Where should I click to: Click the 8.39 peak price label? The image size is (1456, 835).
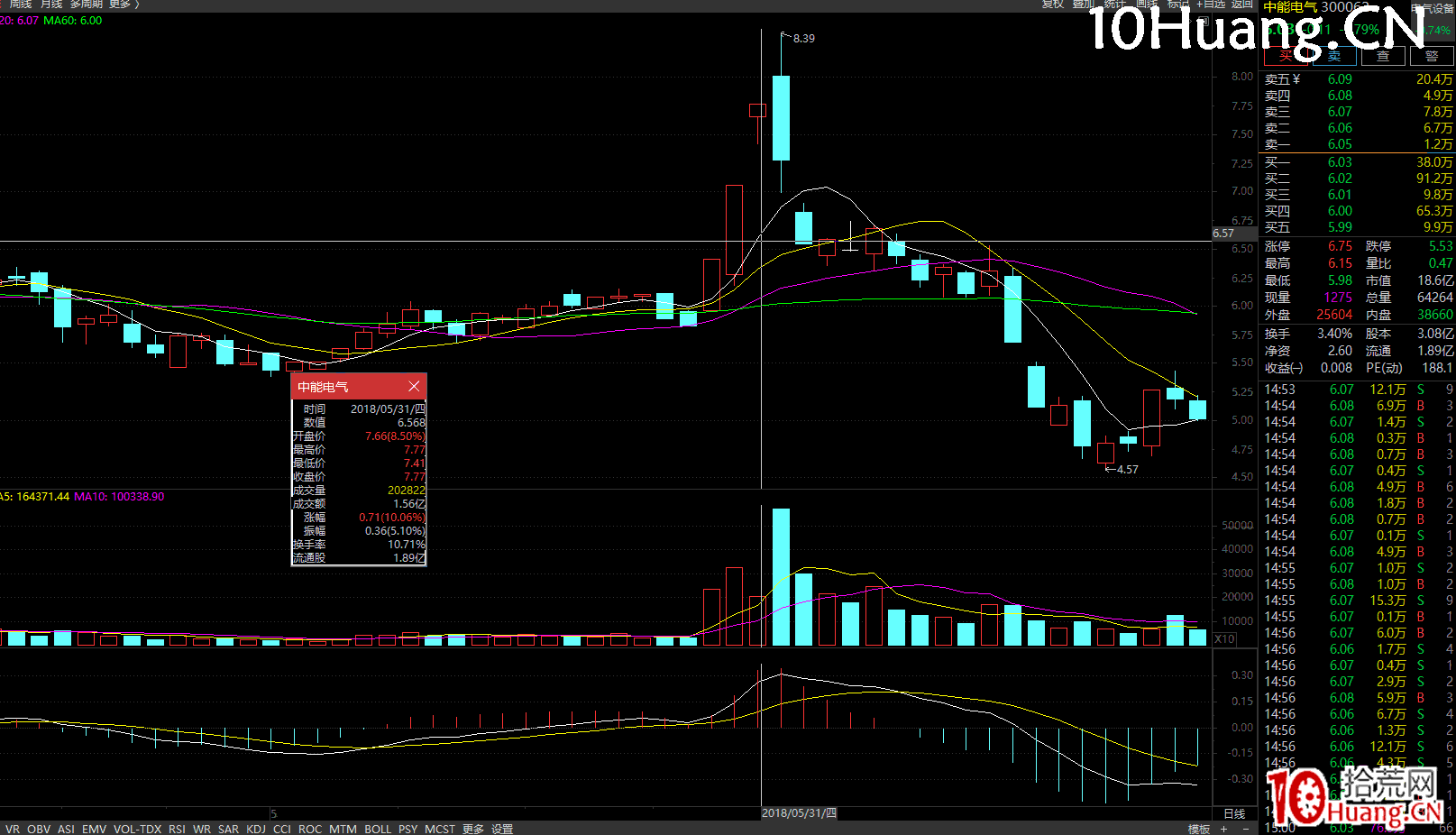coord(803,38)
